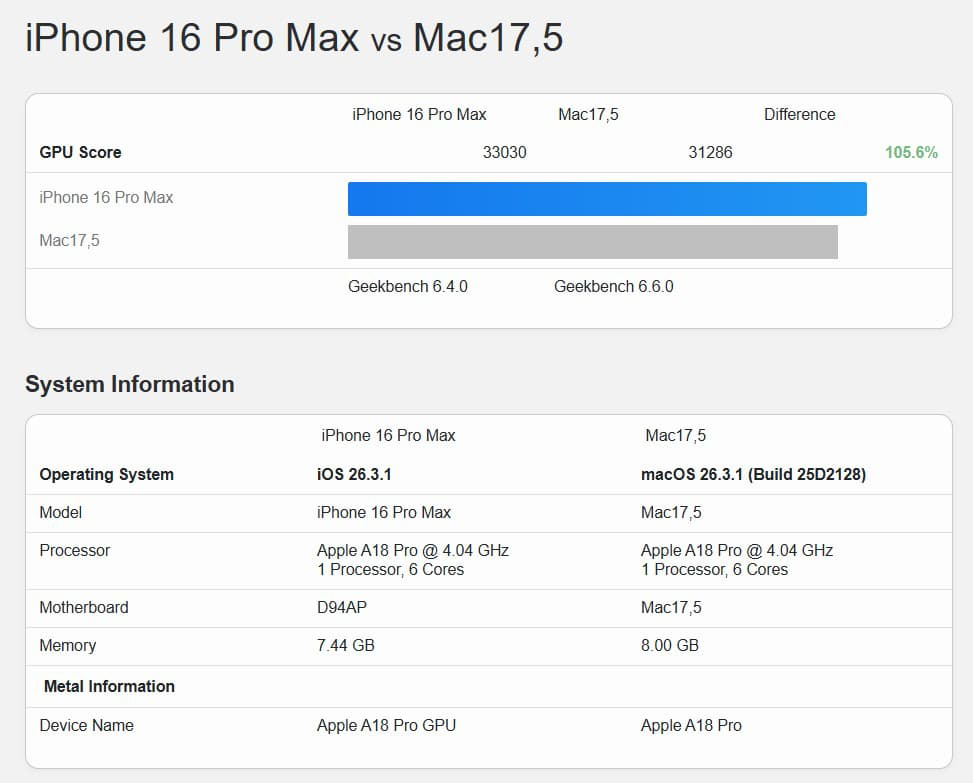Click the System Information section heading

click(130, 384)
